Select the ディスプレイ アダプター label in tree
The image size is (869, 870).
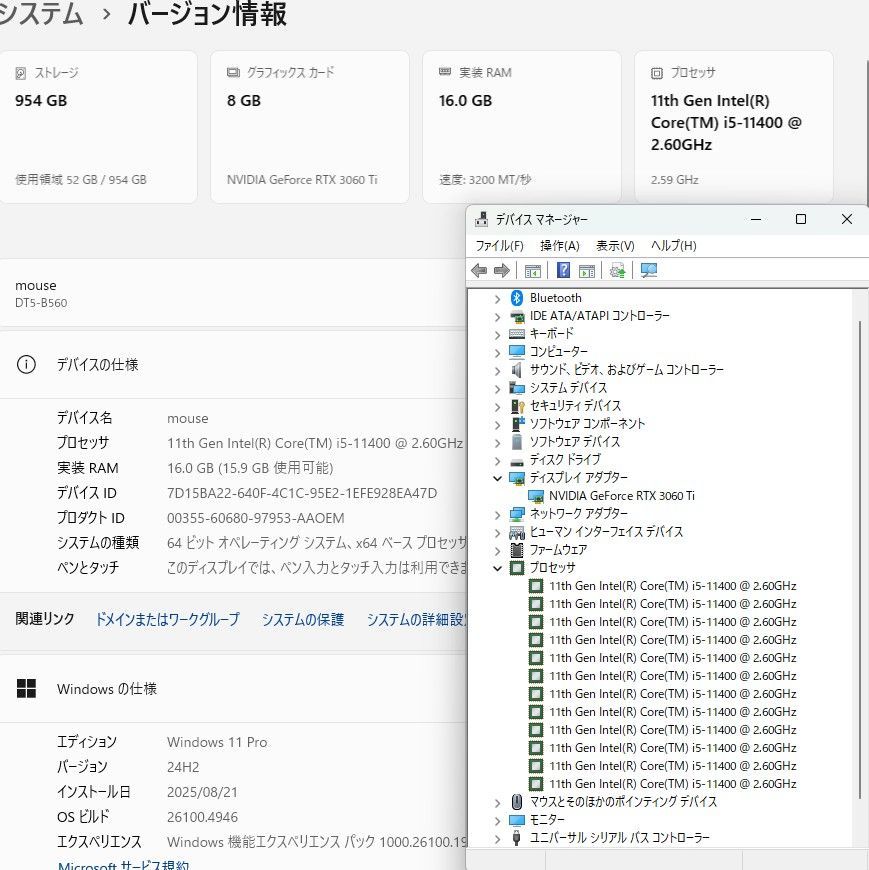[579, 478]
